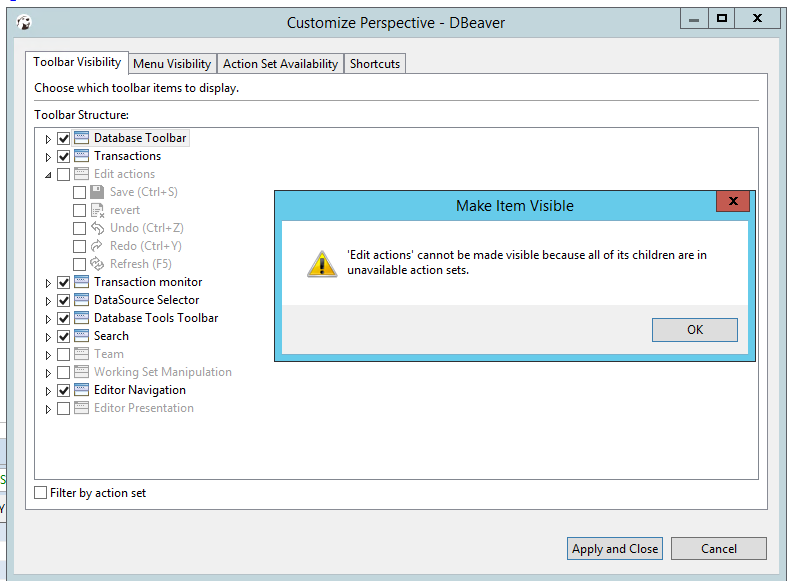Check the Edit actions checkbox
The width and height of the screenshot is (787, 581).
(63, 175)
